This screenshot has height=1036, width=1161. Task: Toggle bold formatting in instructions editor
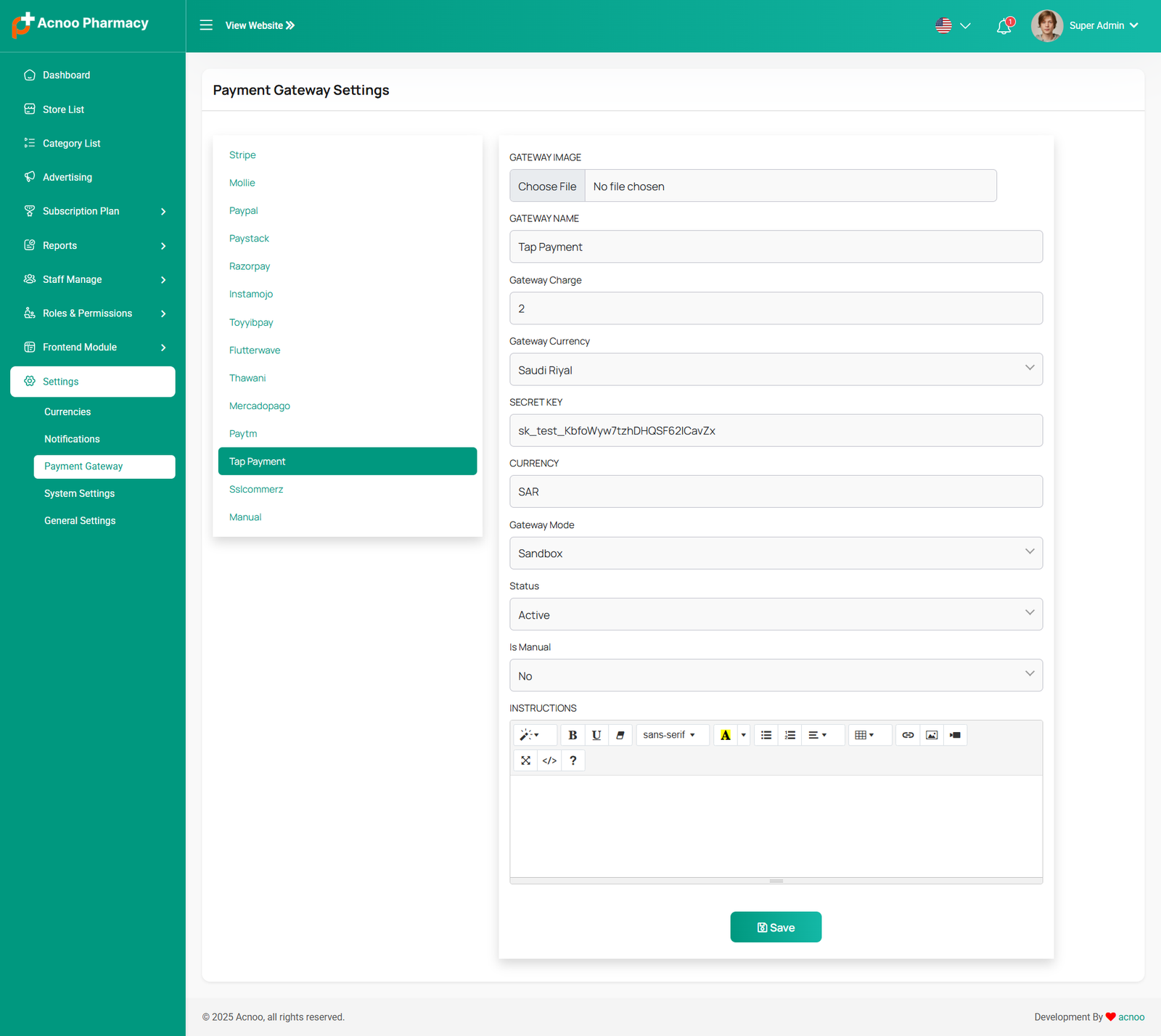click(573, 735)
